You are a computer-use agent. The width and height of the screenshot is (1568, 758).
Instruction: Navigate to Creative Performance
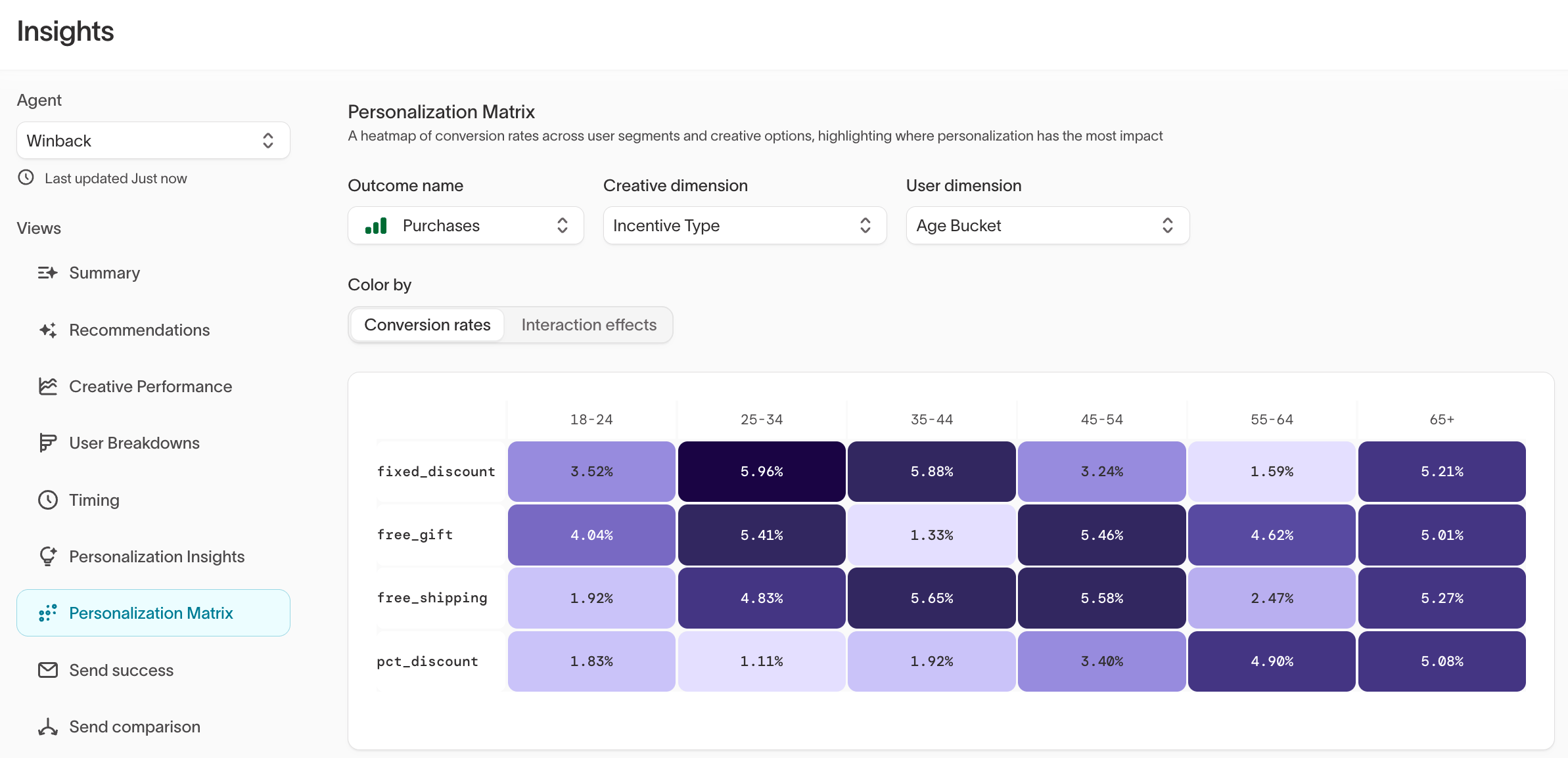(x=153, y=386)
